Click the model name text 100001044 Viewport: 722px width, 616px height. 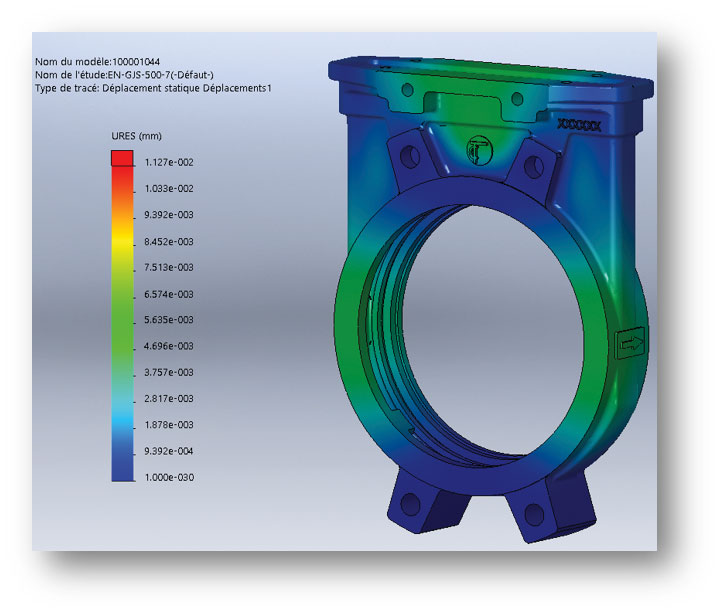point(136,62)
